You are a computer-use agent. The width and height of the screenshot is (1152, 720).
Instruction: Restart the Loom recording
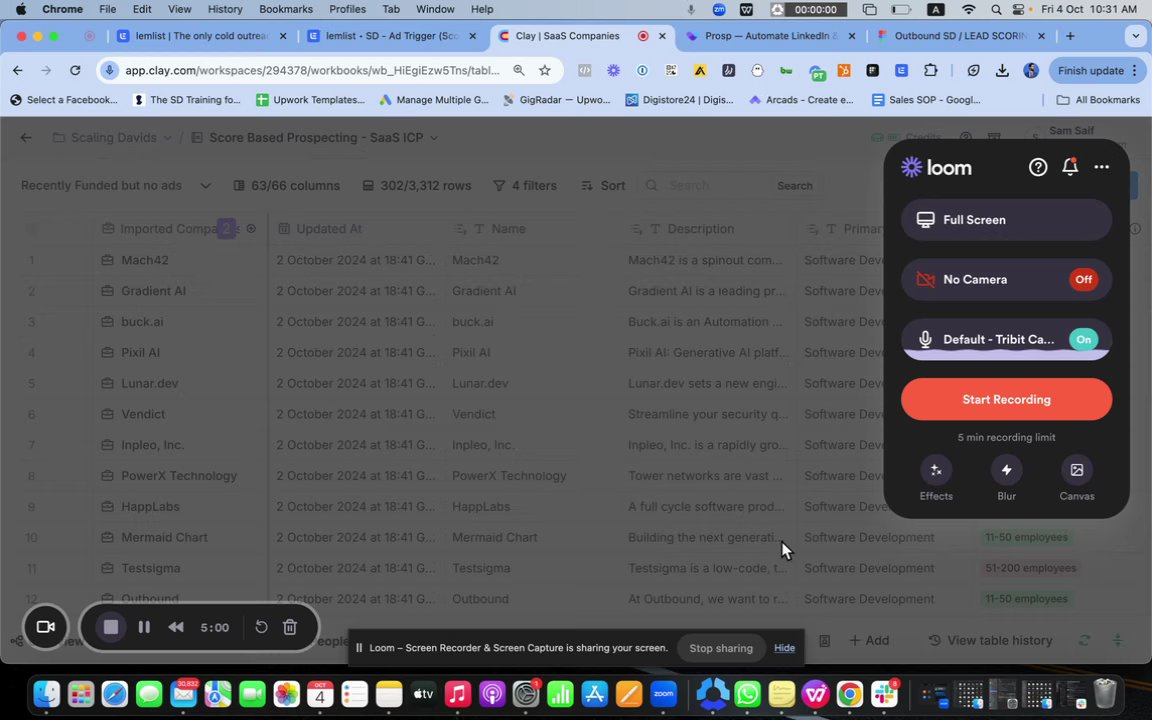pyautogui.click(x=261, y=627)
